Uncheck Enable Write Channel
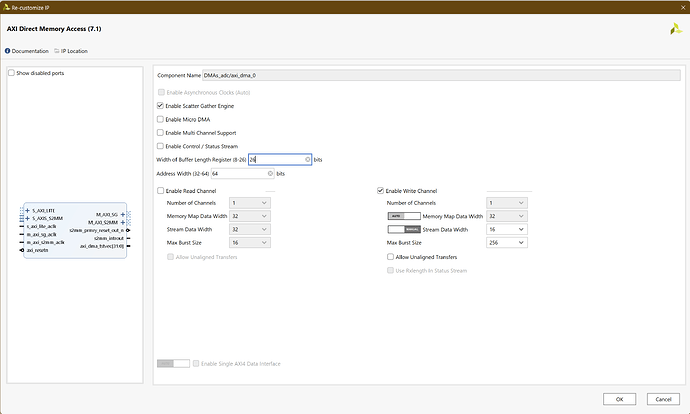 pyautogui.click(x=381, y=191)
